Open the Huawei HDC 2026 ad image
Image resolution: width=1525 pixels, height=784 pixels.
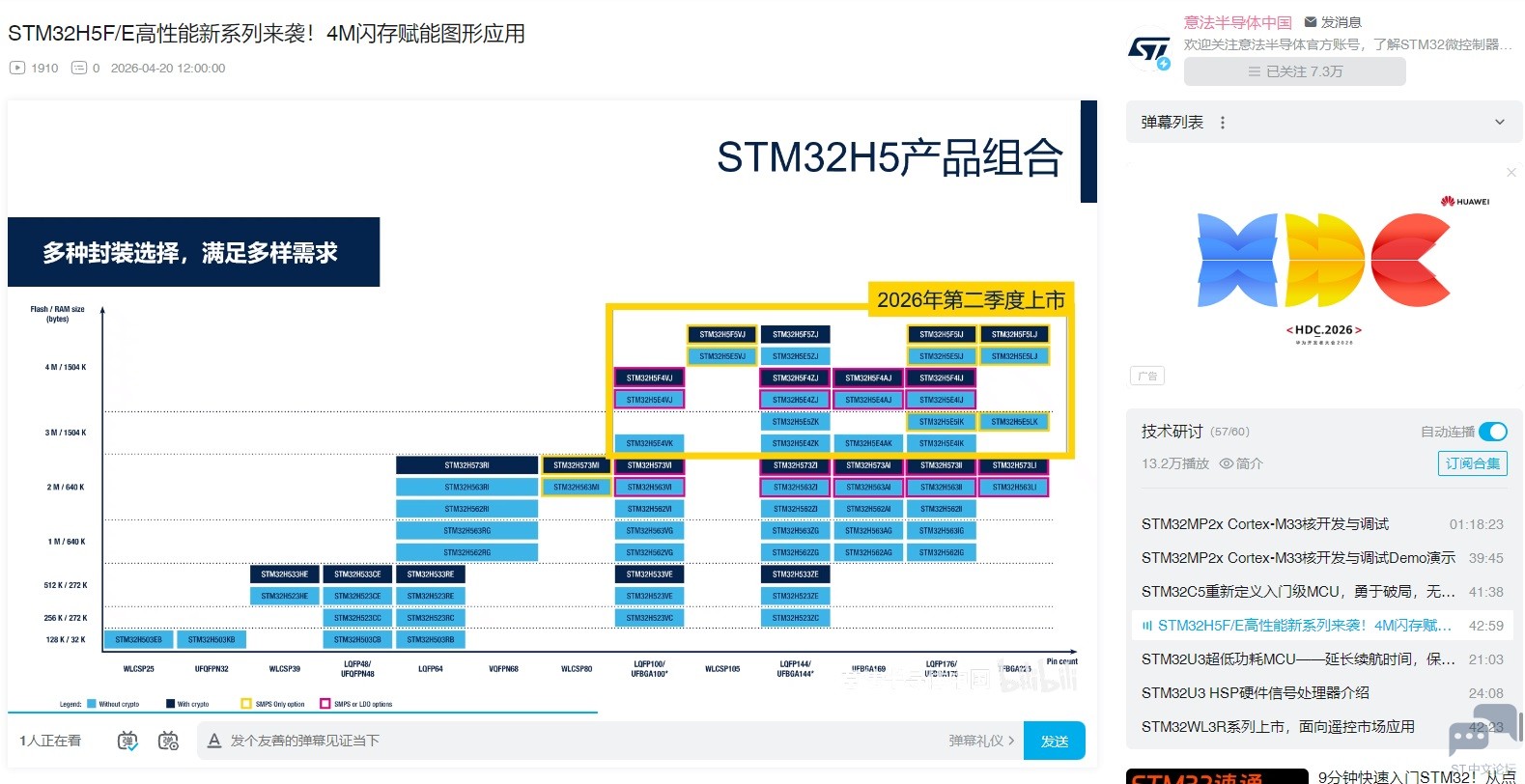coord(1324,276)
